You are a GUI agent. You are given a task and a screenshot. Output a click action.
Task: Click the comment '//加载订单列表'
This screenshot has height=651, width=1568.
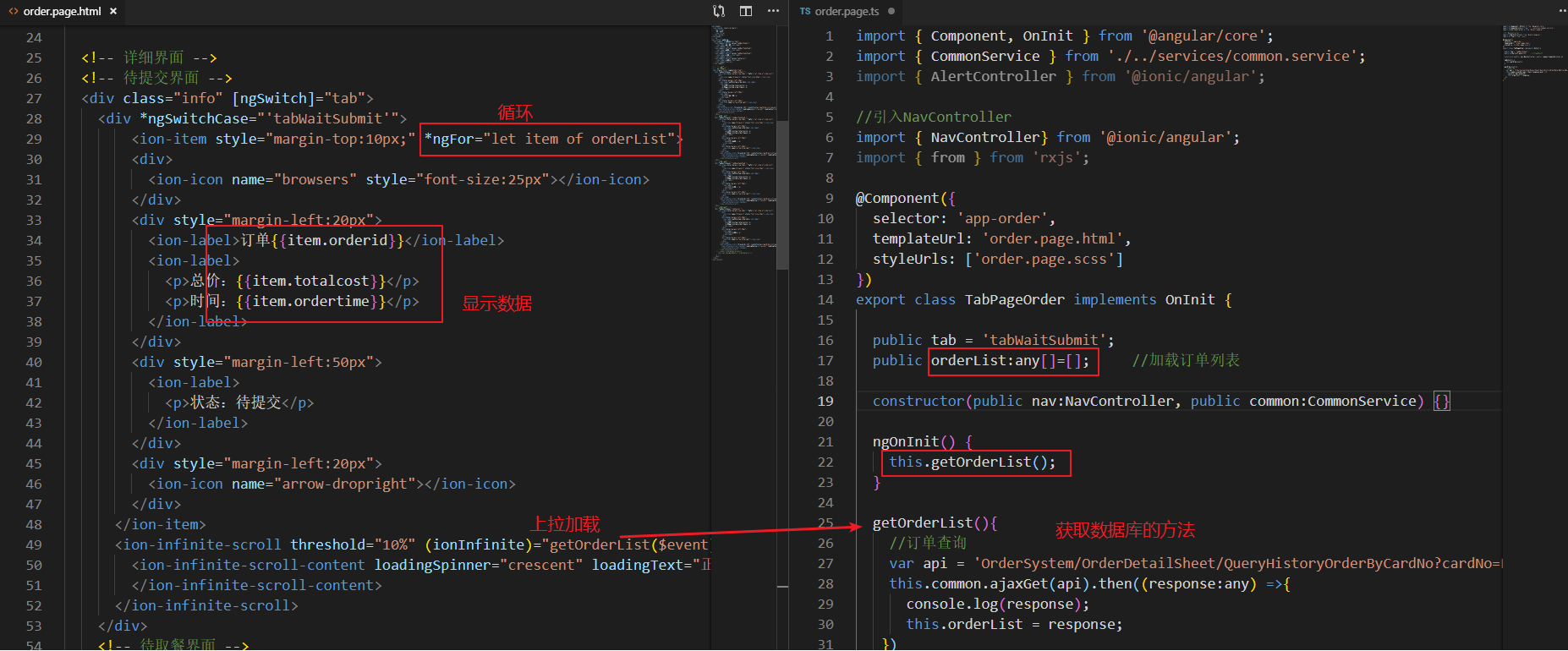(1187, 360)
